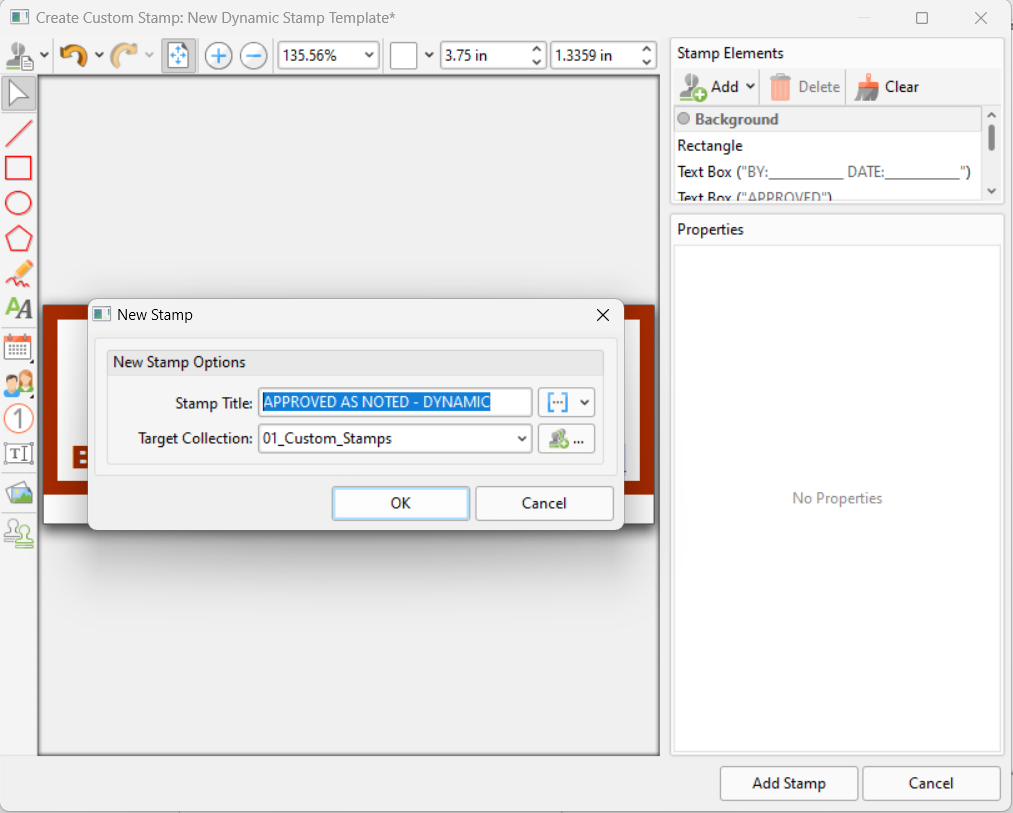
Task: Choose the Pencil scribble tool
Action: click(18, 273)
